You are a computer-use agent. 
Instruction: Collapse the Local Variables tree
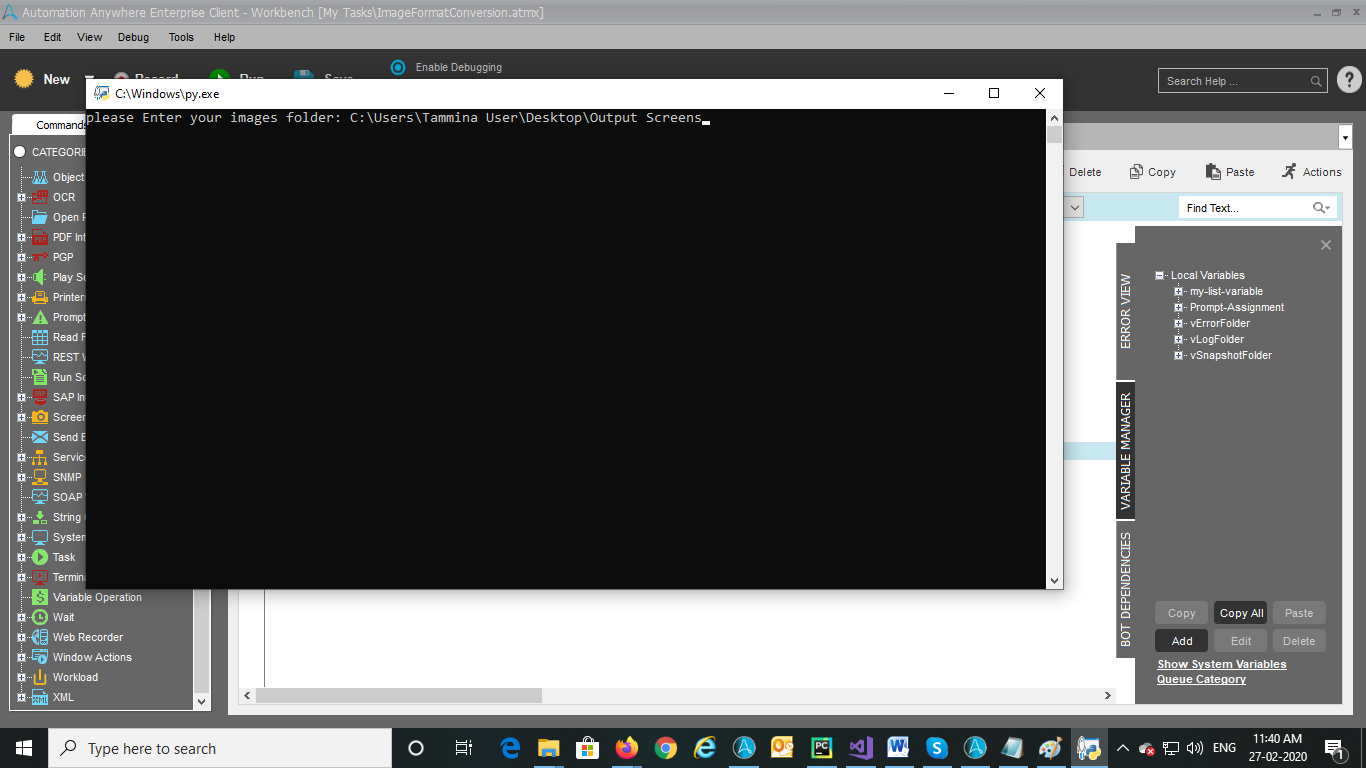coord(1159,275)
